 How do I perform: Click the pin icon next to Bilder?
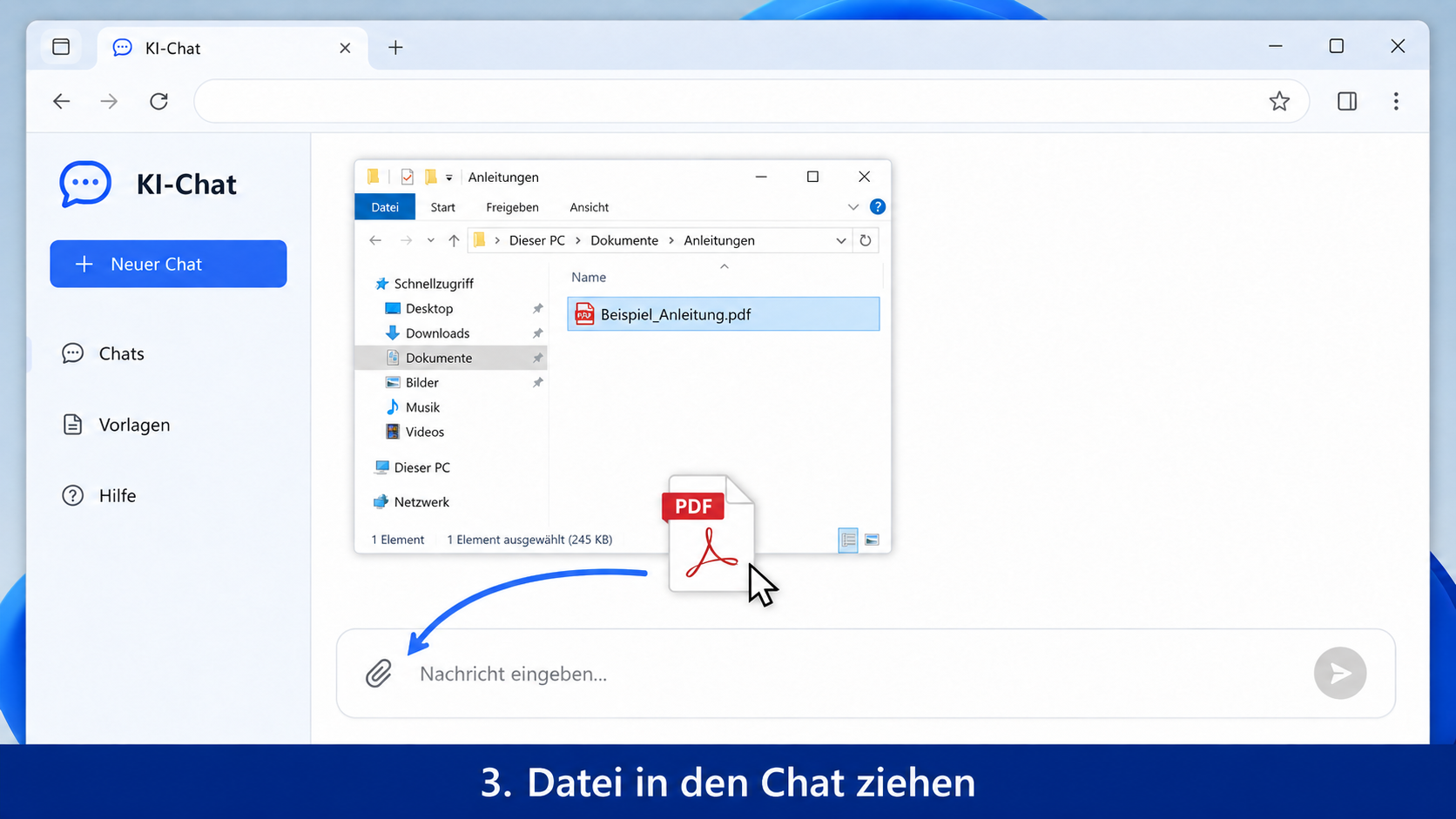(x=538, y=382)
